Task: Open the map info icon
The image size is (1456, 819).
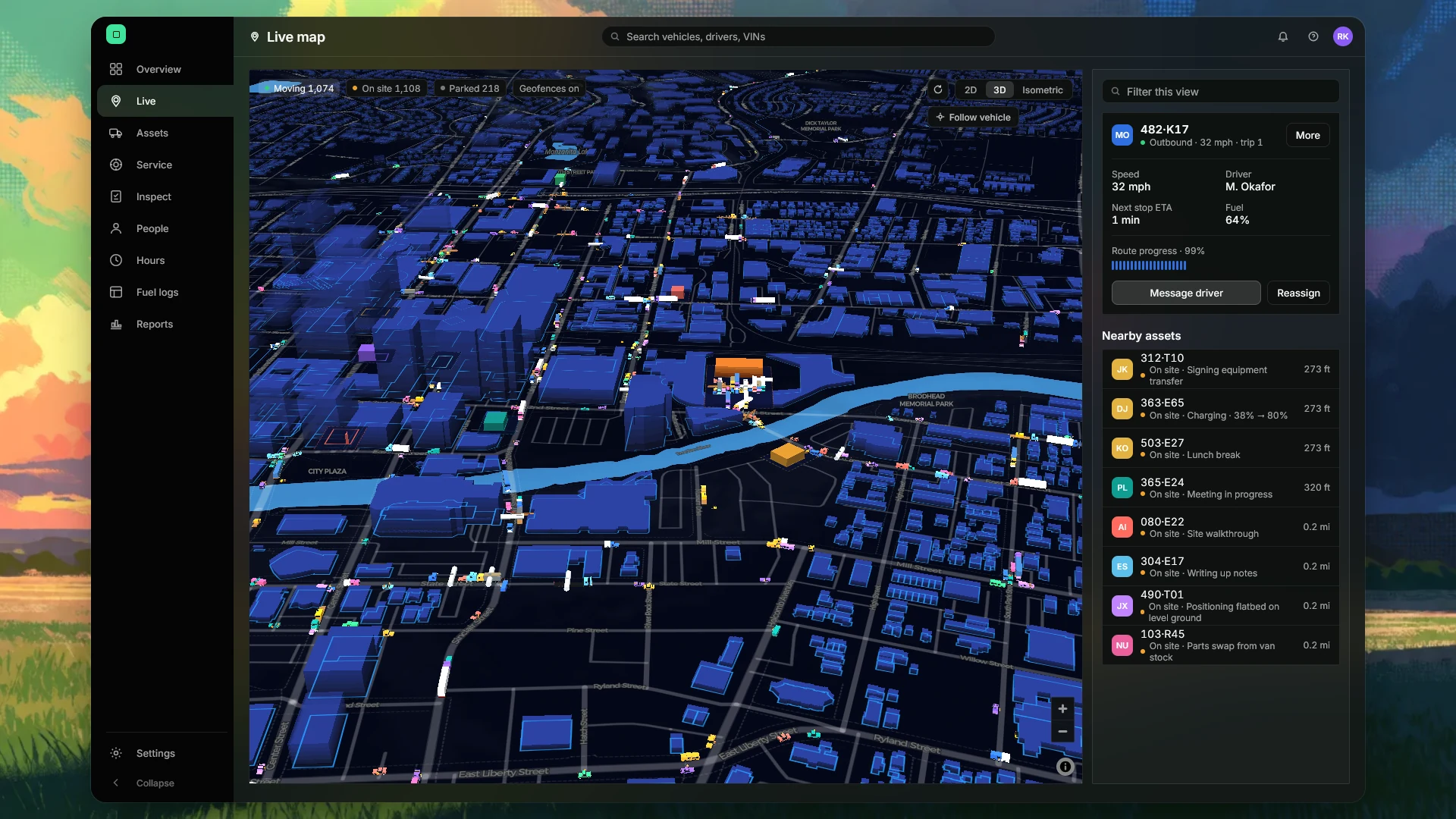Action: click(x=1065, y=767)
